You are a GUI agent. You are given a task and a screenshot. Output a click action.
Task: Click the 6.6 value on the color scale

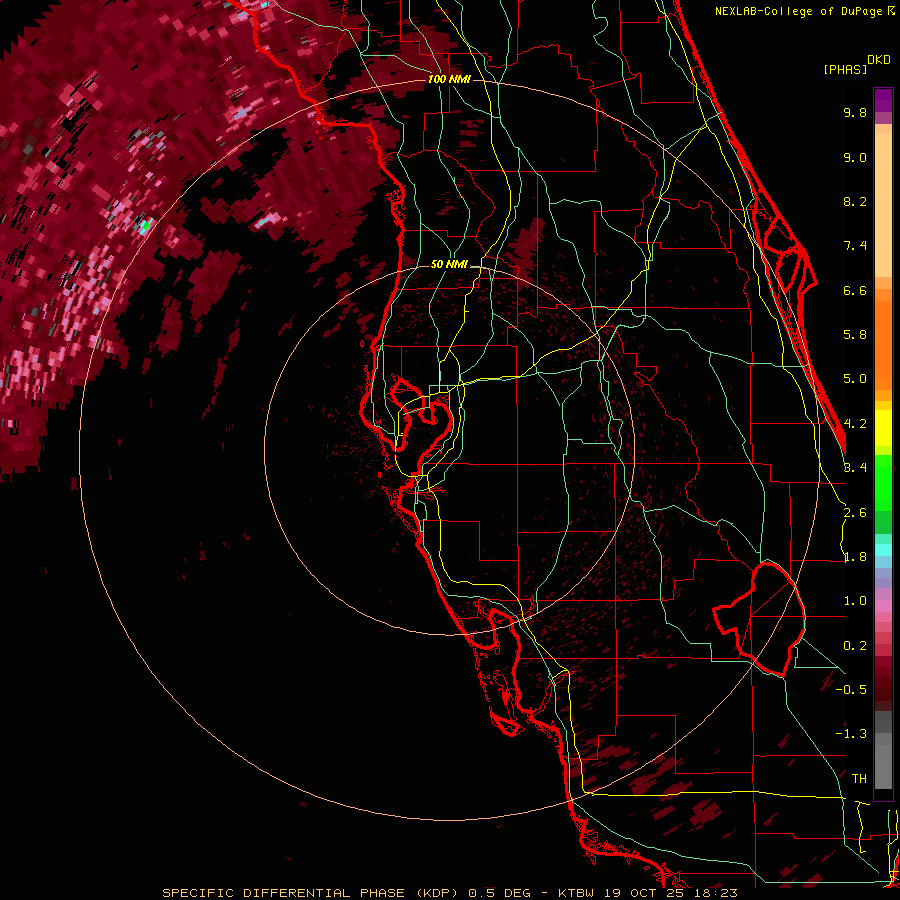point(855,290)
